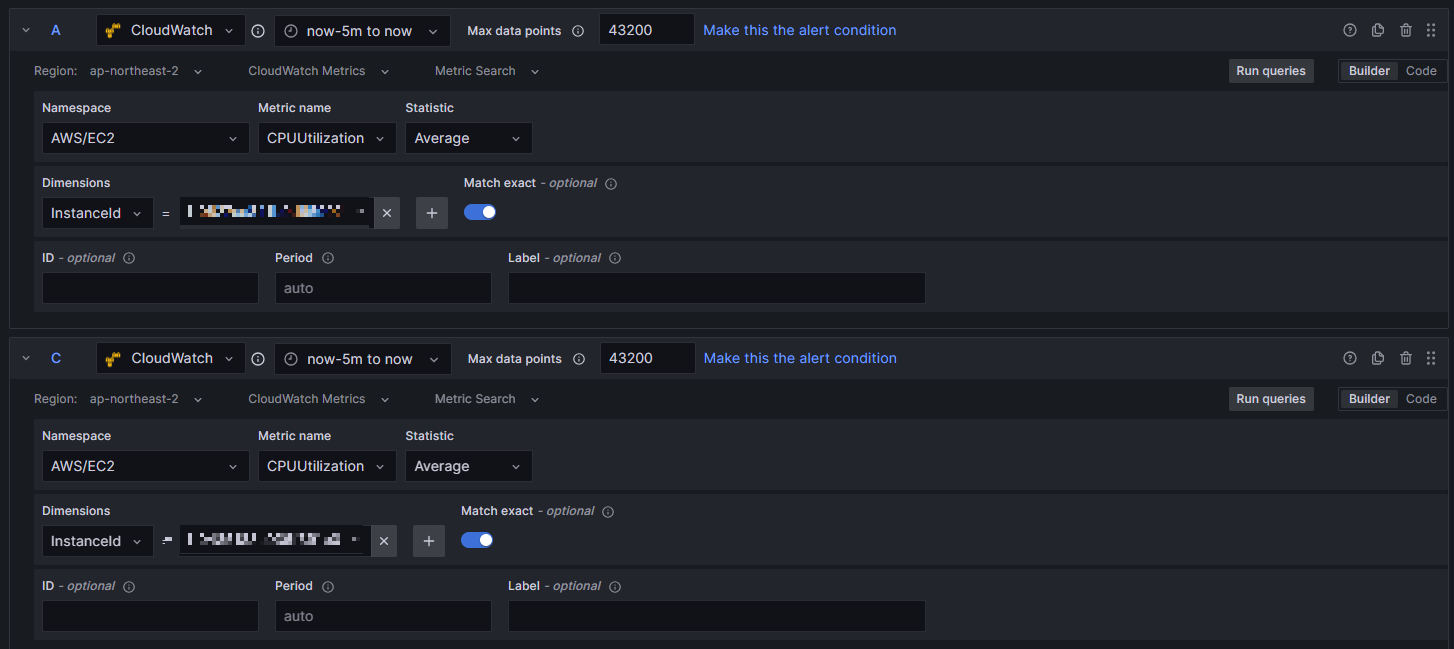The height and width of the screenshot is (649, 1454).
Task: Add a dimension with plus in query C
Action: pyautogui.click(x=429, y=541)
